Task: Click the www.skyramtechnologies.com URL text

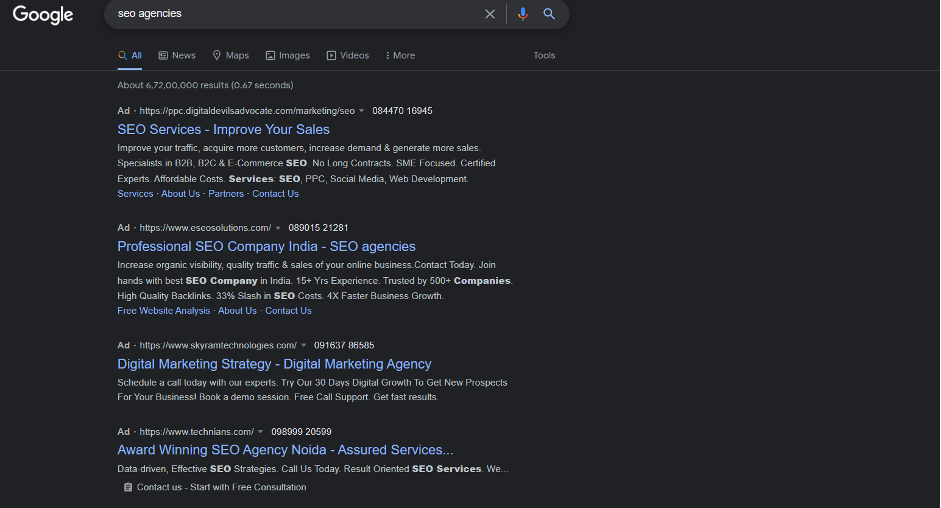Action: click(x=218, y=345)
